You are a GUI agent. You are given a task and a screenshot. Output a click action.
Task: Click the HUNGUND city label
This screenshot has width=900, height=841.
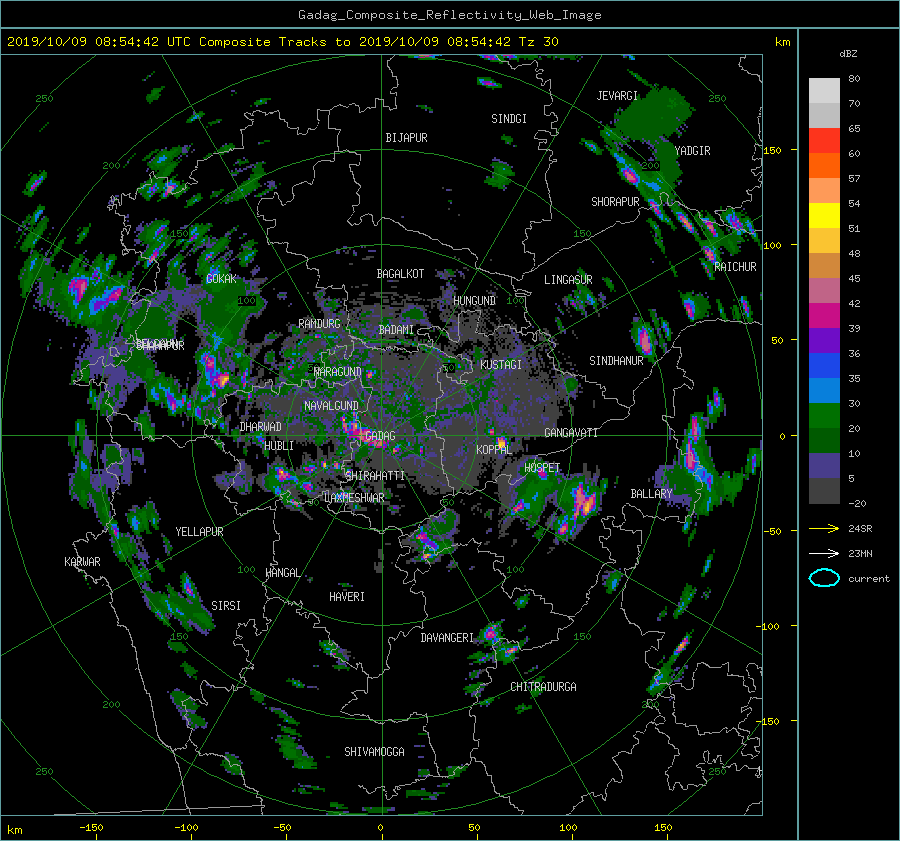(474, 301)
